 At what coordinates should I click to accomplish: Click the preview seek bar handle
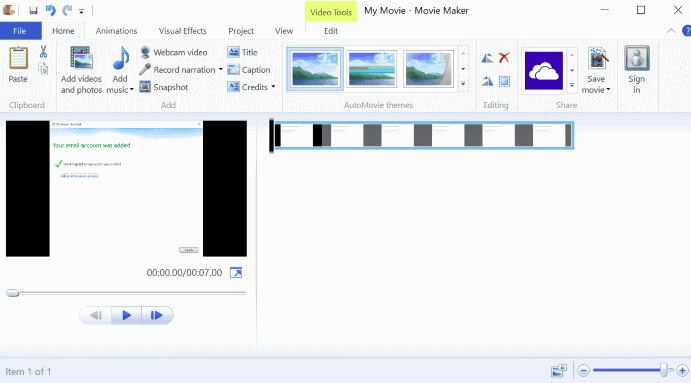[x=13, y=293]
